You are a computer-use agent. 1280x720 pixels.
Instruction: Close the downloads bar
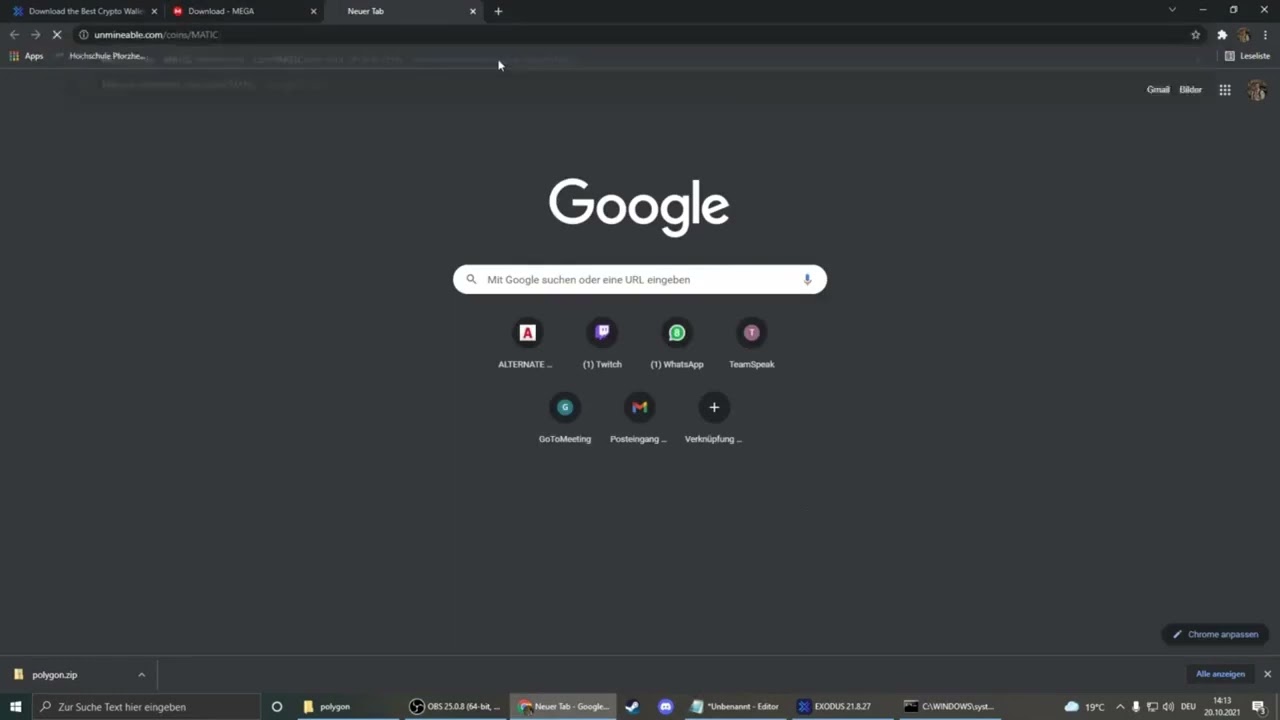click(1267, 674)
